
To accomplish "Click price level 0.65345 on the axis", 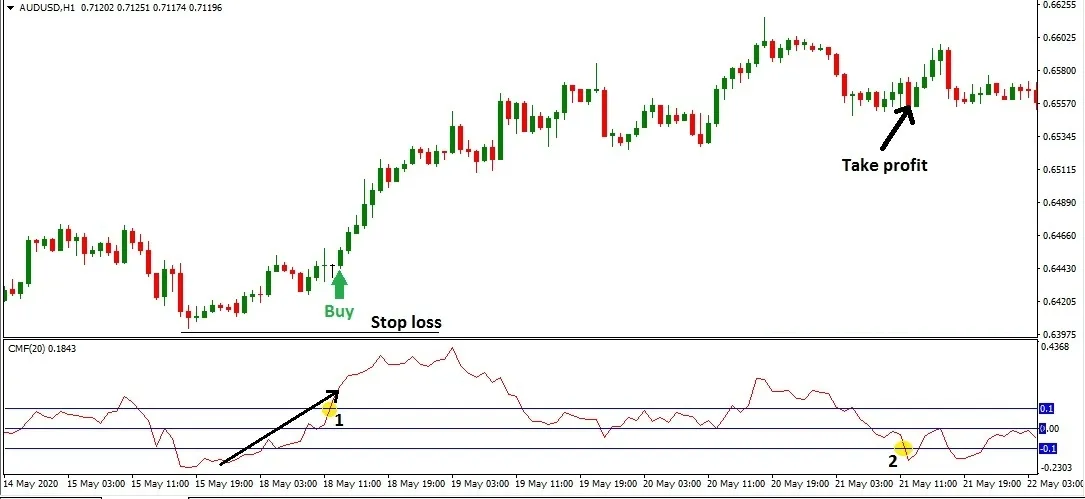I will [x=1059, y=136].
